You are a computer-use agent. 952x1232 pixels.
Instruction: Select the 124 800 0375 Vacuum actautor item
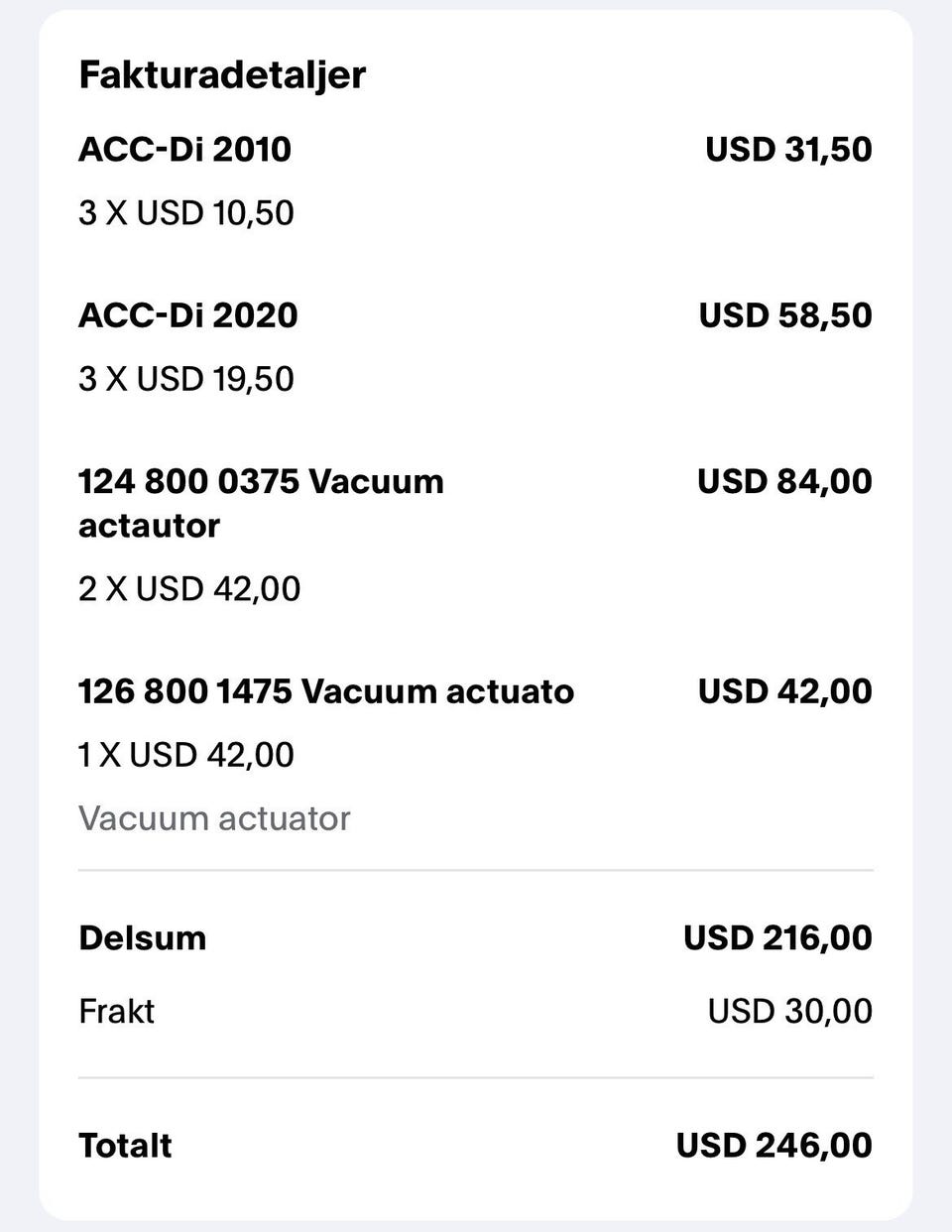tap(261, 503)
